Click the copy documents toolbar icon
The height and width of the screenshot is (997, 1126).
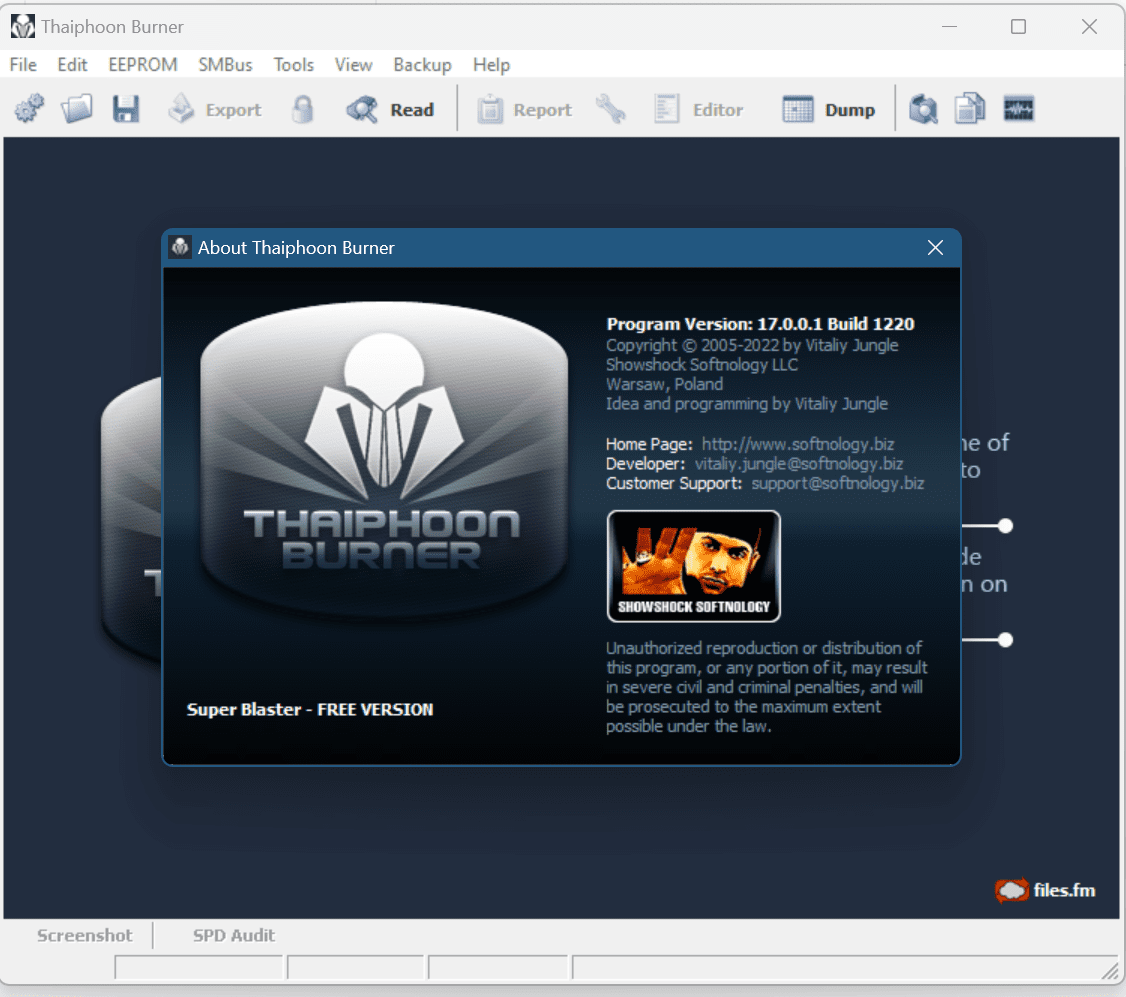coord(969,109)
